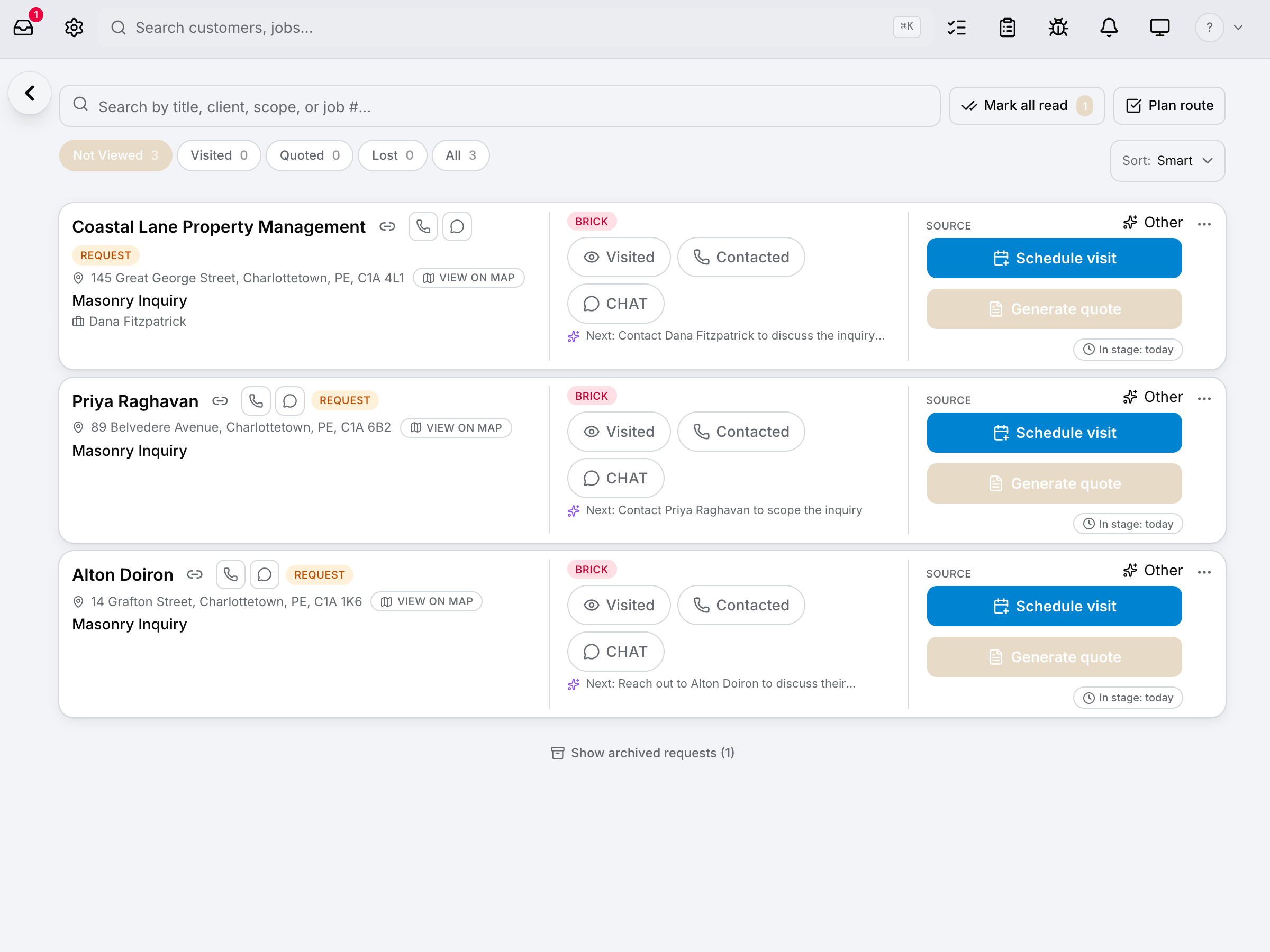Screen dimensions: 1270x952
Task: Schedule visit for Priya Raghavan
Action: click(1054, 433)
